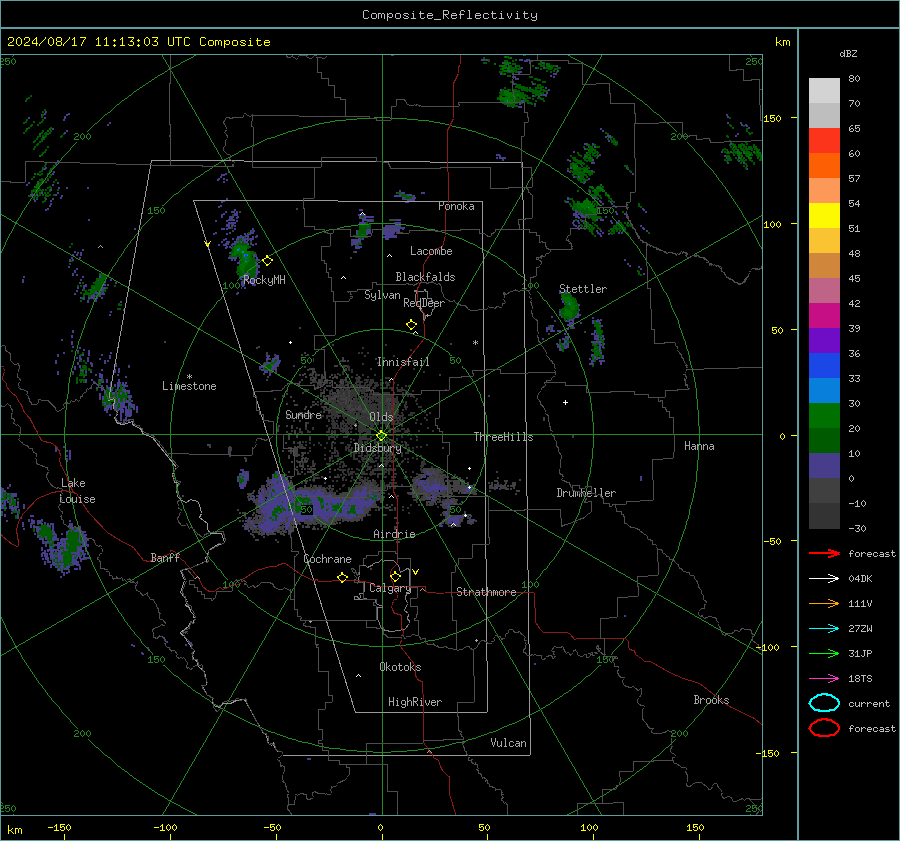Click the Lake Louise label
The image size is (900, 841).
coord(77,491)
